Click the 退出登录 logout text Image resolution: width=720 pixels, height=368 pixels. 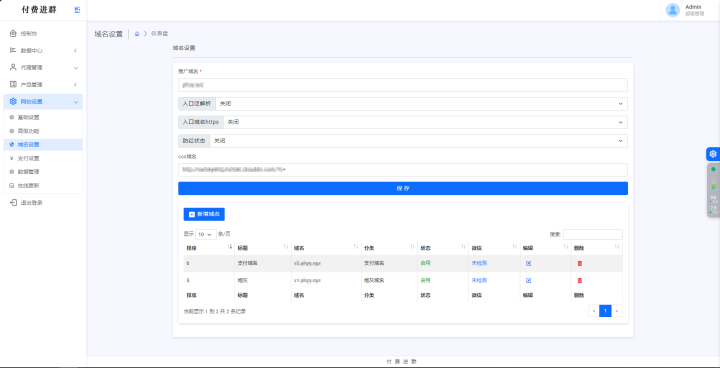31,203
